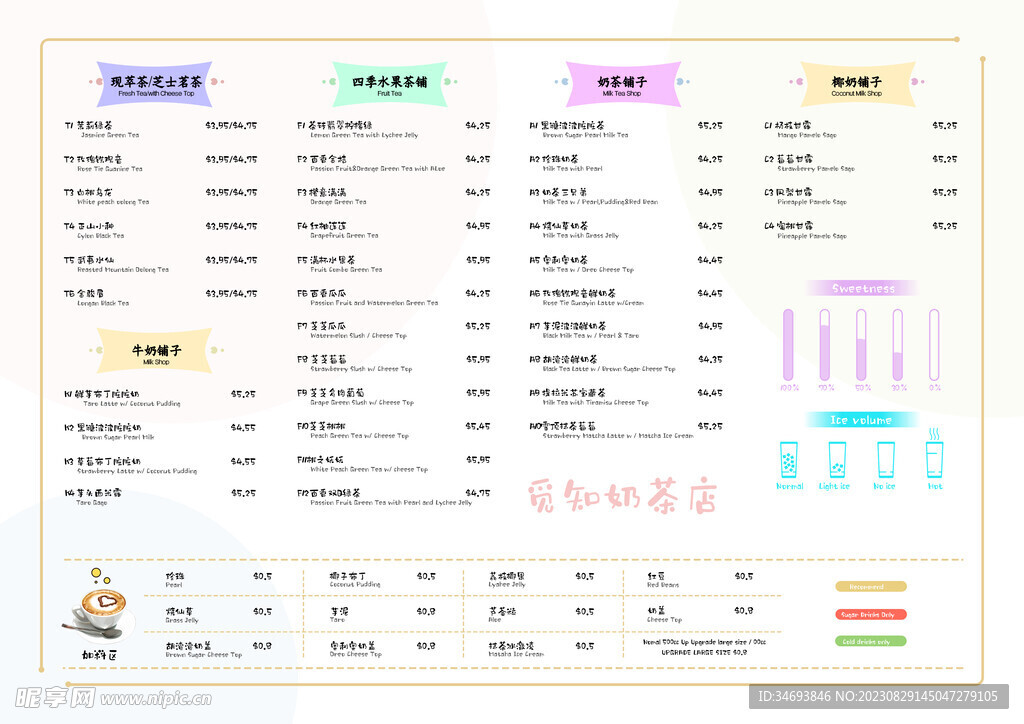The width and height of the screenshot is (1024, 724).
Task: Select C1 Mango Pomelo Sago
Action: point(861,129)
